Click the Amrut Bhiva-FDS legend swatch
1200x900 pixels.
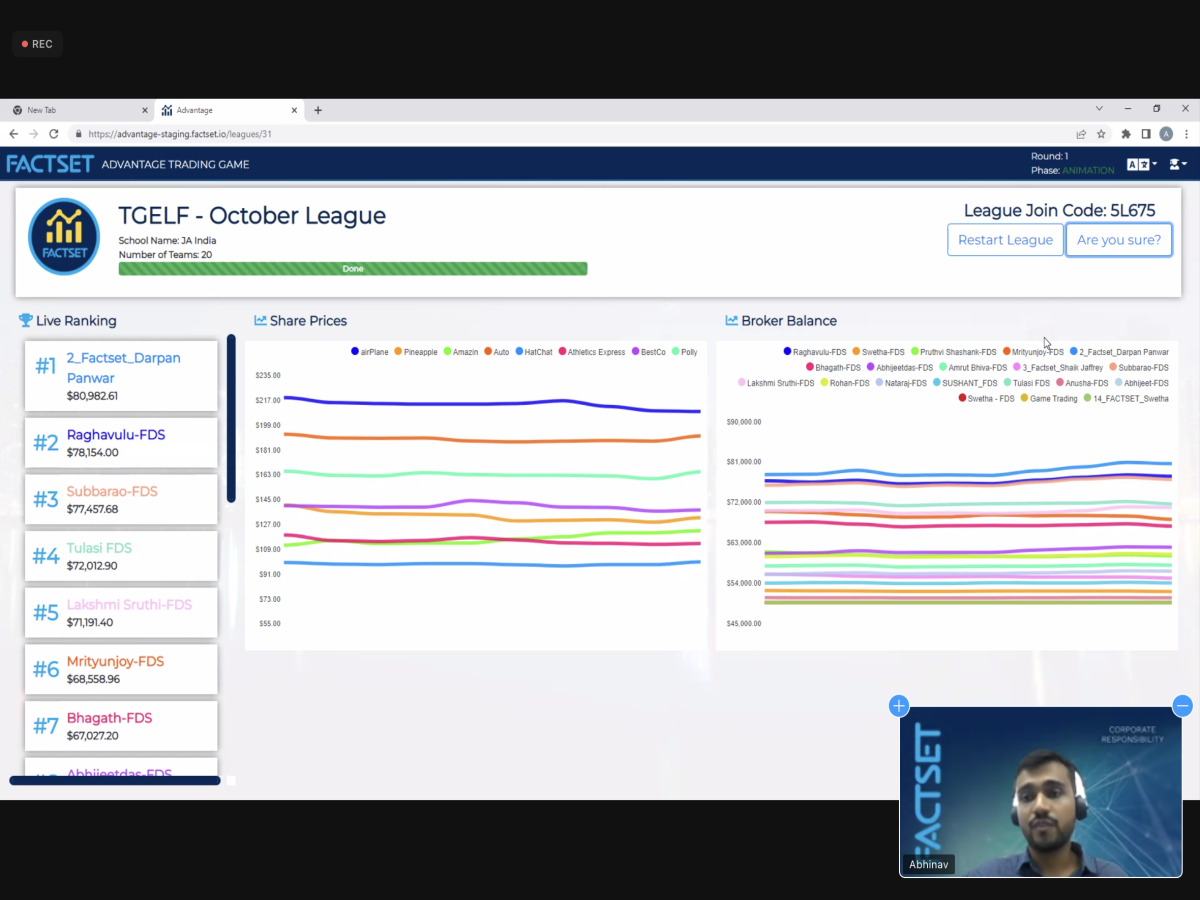pyautogui.click(x=943, y=368)
